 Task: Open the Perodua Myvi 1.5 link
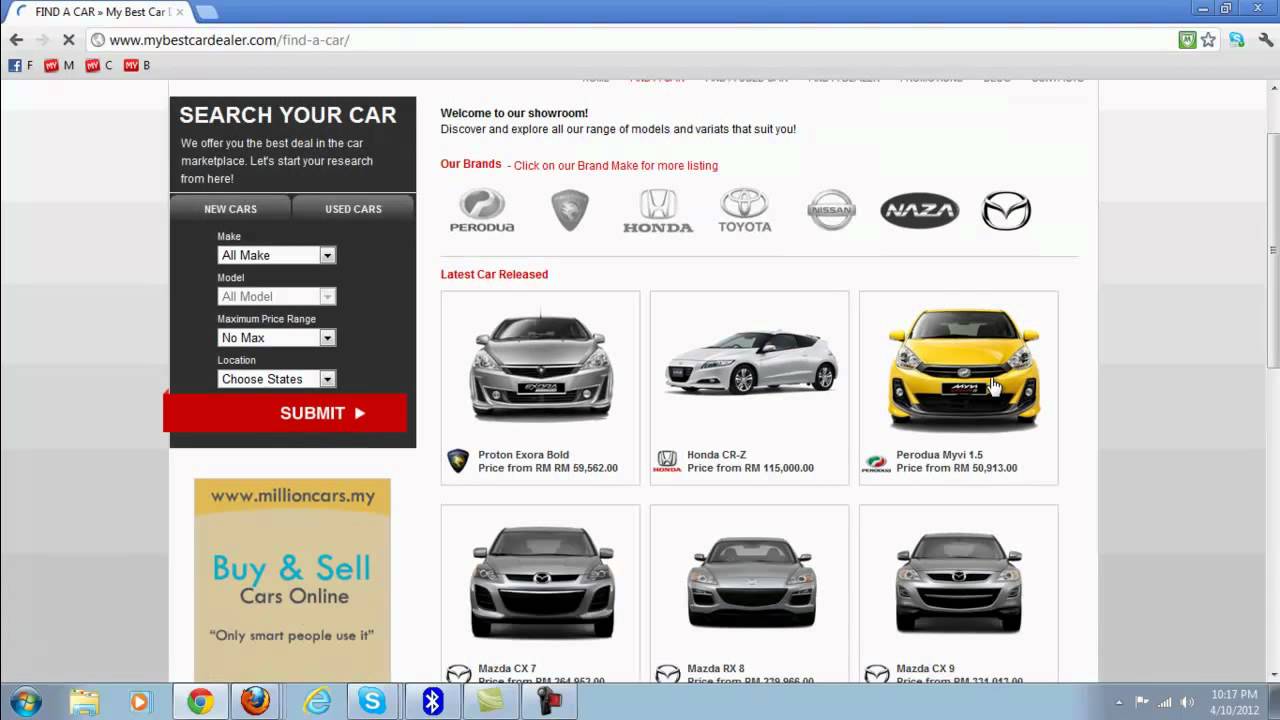click(939, 455)
